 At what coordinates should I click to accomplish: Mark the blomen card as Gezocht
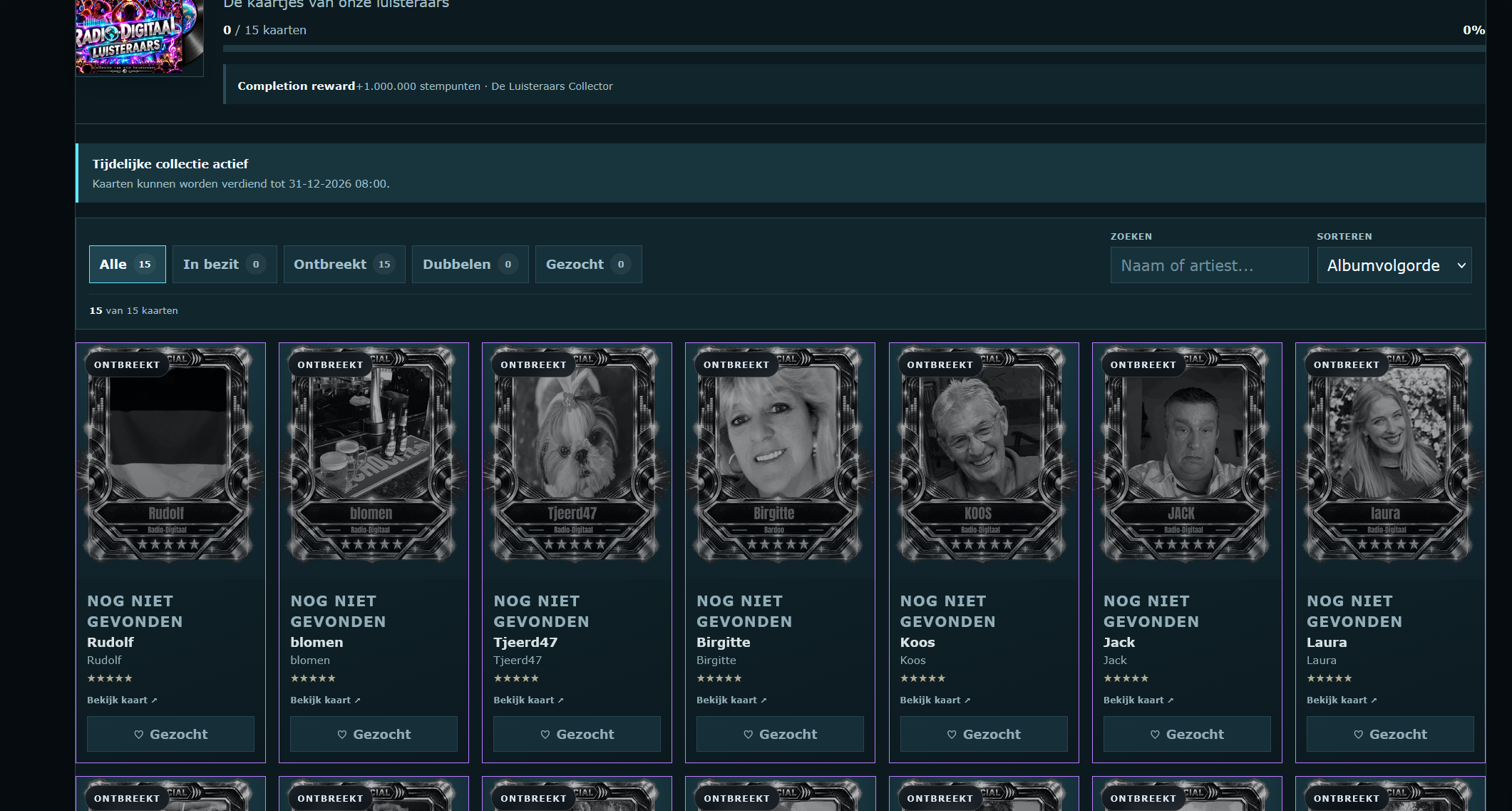(x=374, y=734)
